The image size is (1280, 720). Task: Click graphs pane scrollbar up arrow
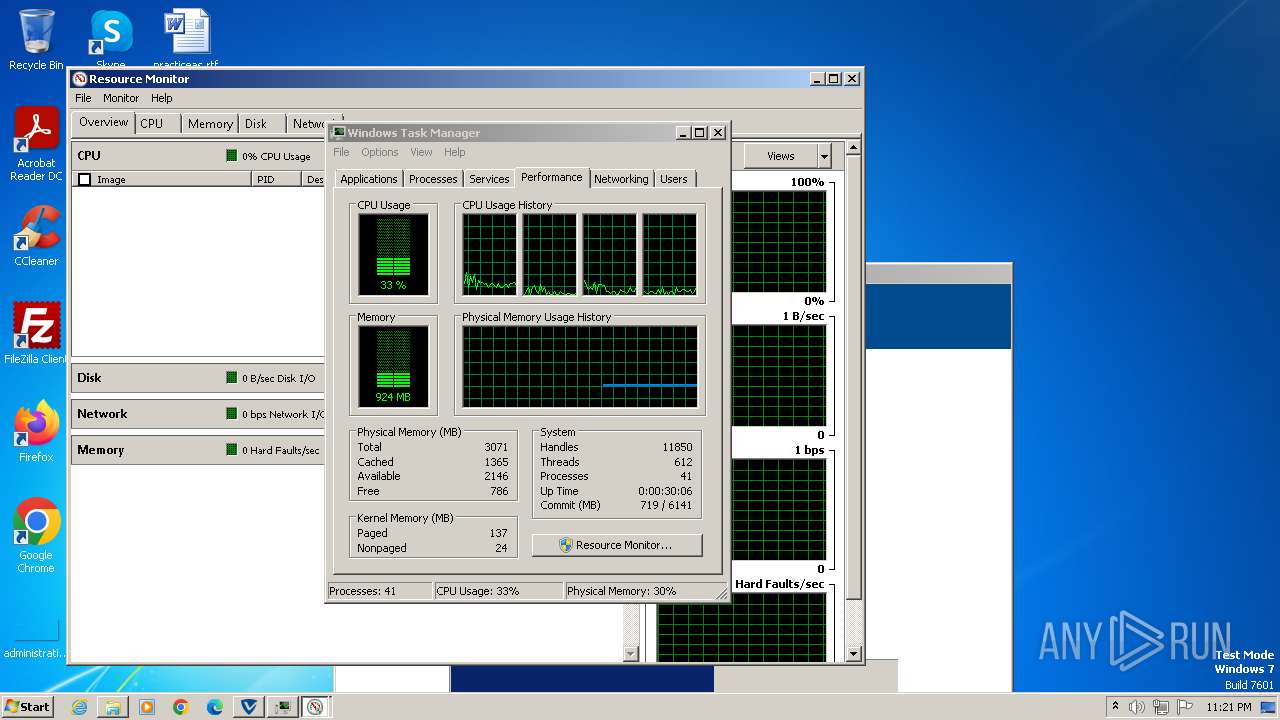[x=853, y=148]
